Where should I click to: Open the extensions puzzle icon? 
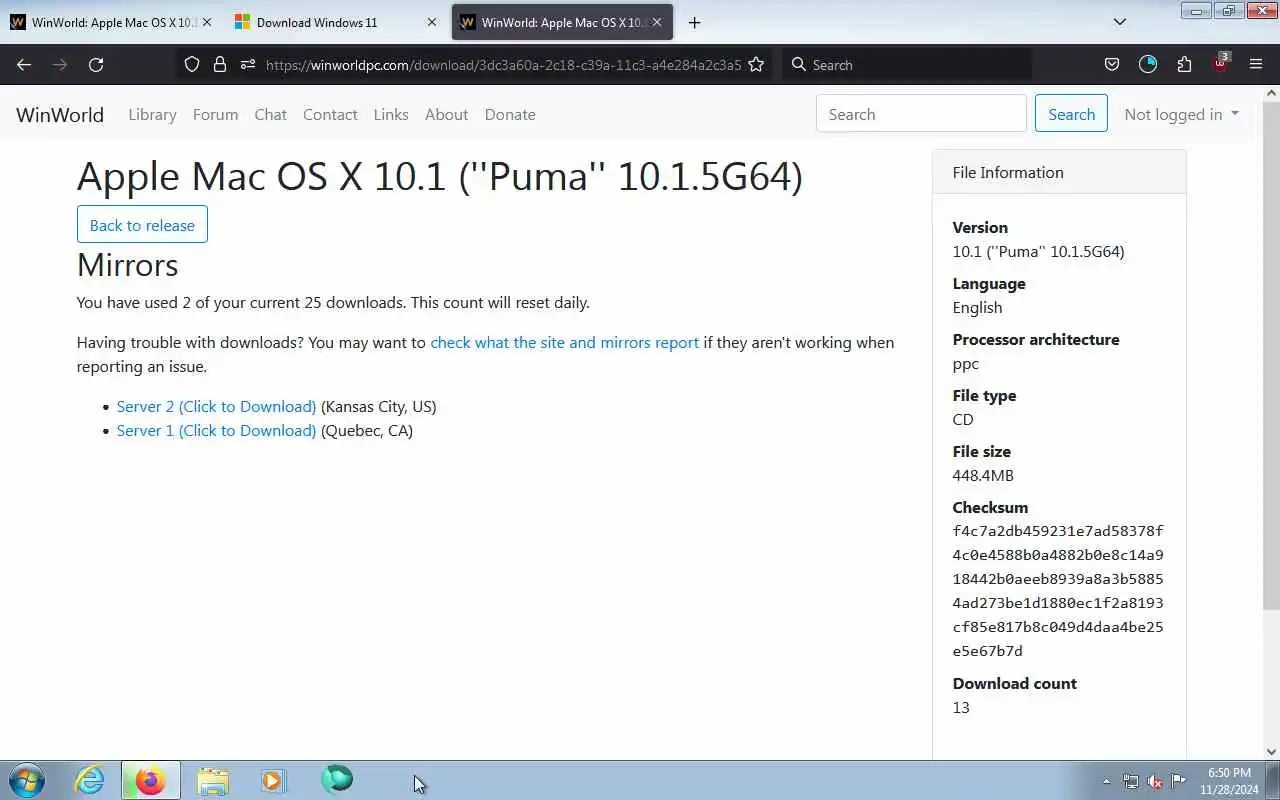click(1184, 64)
